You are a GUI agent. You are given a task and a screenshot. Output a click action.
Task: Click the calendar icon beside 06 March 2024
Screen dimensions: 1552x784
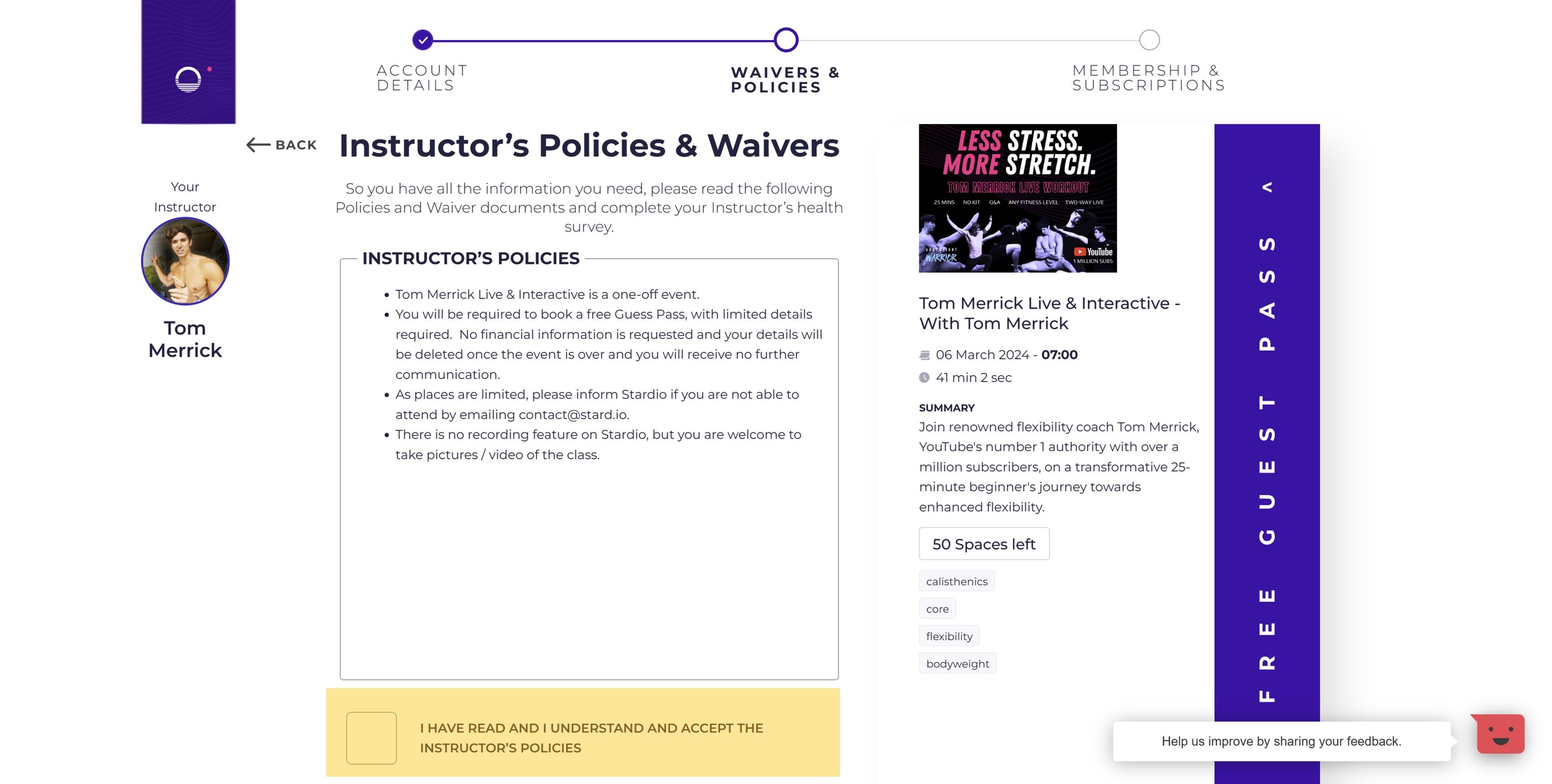click(924, 355)
